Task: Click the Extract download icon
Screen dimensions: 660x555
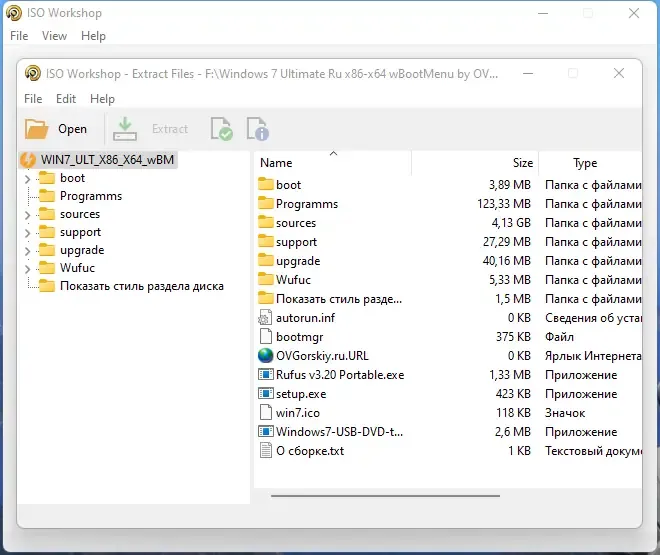Action: (x=125, y=129)
